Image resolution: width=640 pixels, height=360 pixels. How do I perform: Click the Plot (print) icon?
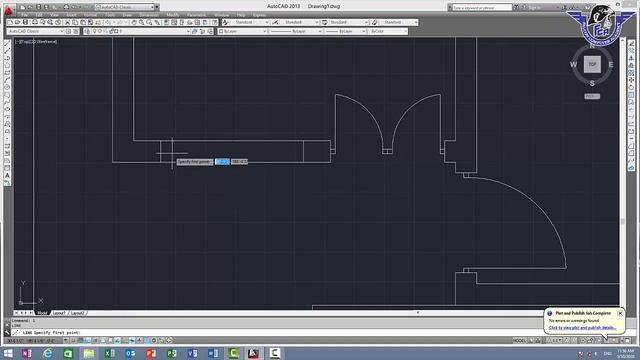click(x=35, y=22)
